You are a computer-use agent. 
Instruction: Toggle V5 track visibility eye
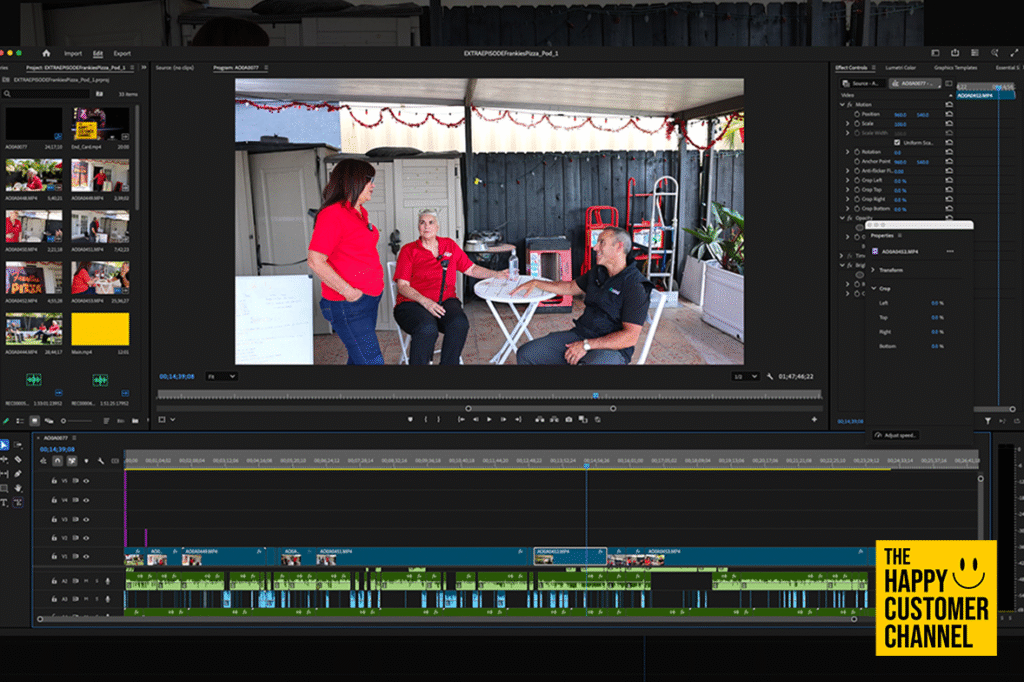point(86,481)
